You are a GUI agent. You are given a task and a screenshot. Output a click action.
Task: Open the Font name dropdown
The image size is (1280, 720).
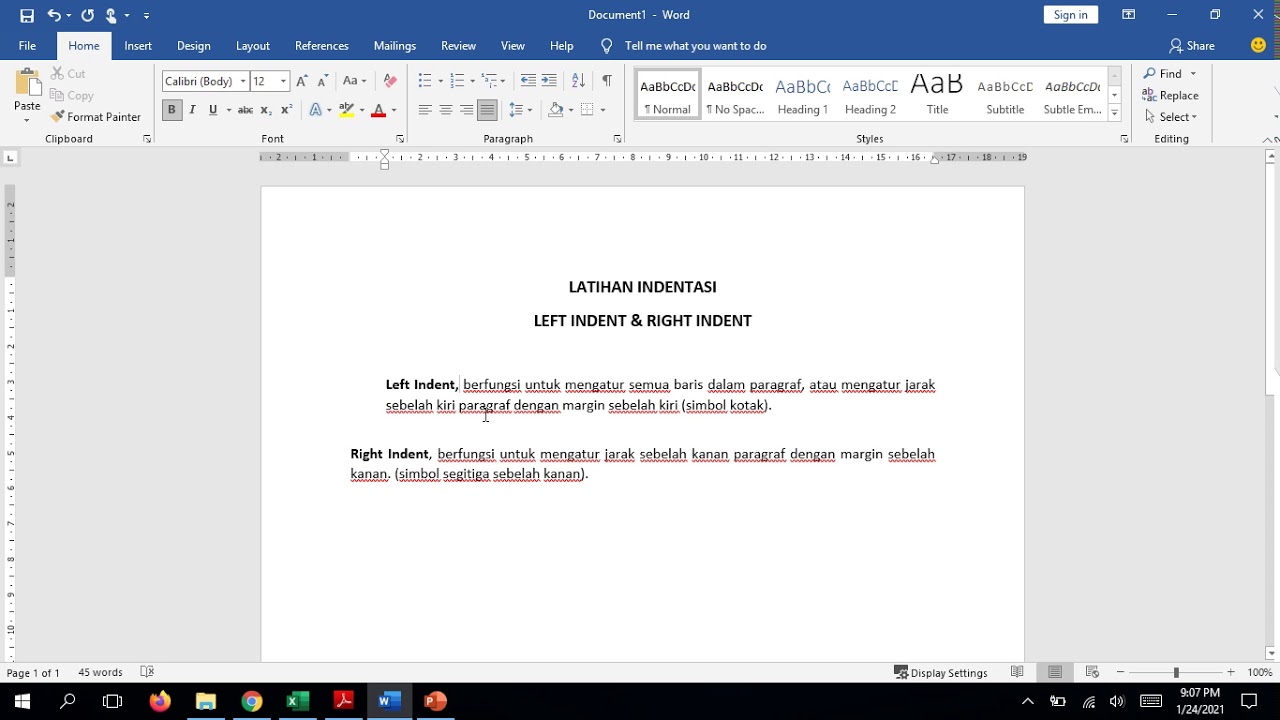(x=243, y=81)
